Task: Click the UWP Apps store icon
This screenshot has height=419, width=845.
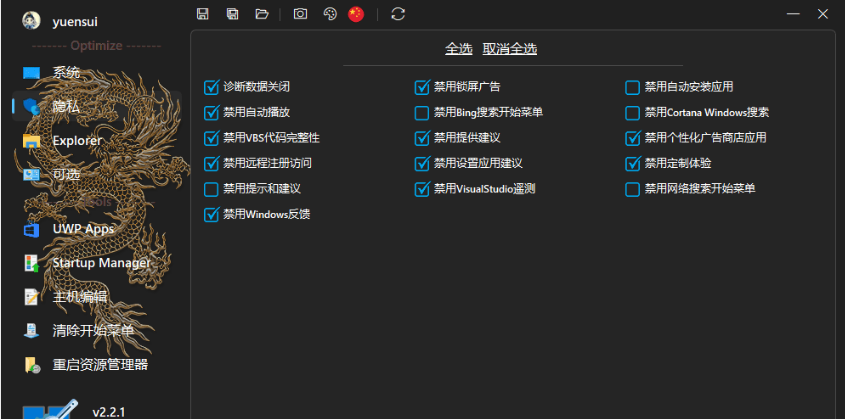Action: click(x=31, y=229)
